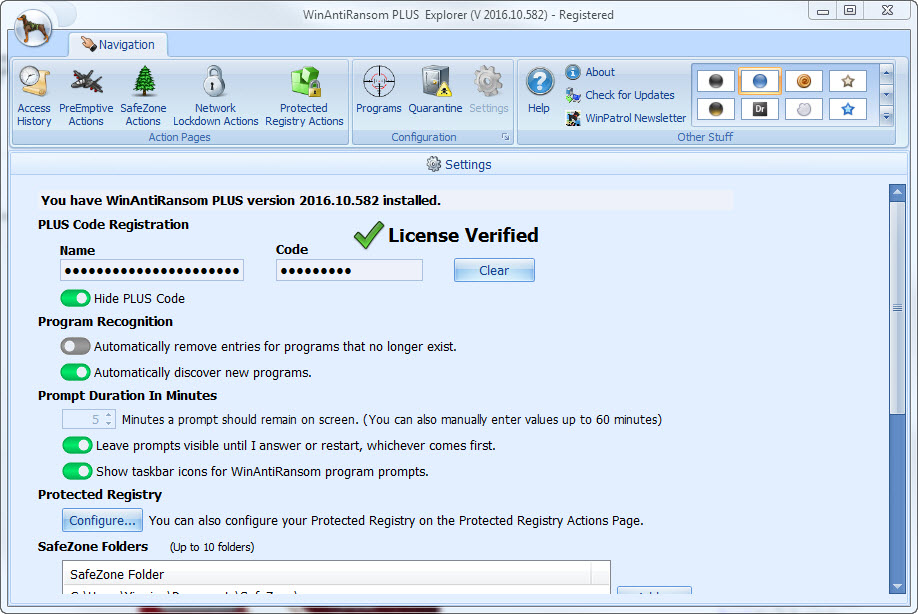Expand the Configuration group dialog launcher
918x614 pixels.
click(x=505, y=137)
